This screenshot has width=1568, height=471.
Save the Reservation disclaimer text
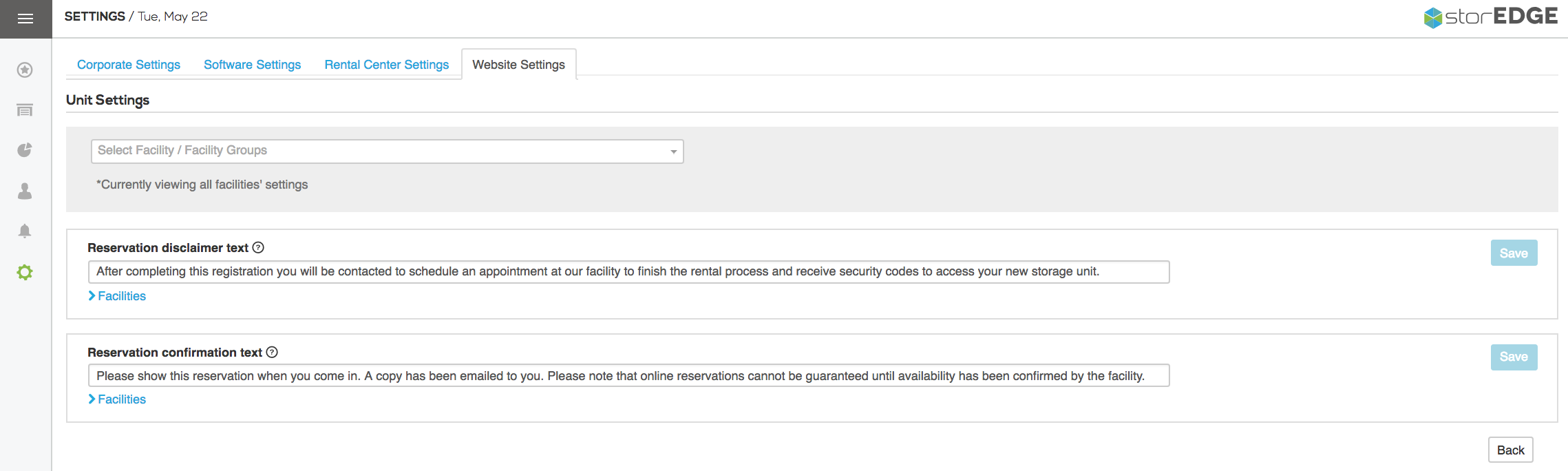click(x=1513, y=253)
